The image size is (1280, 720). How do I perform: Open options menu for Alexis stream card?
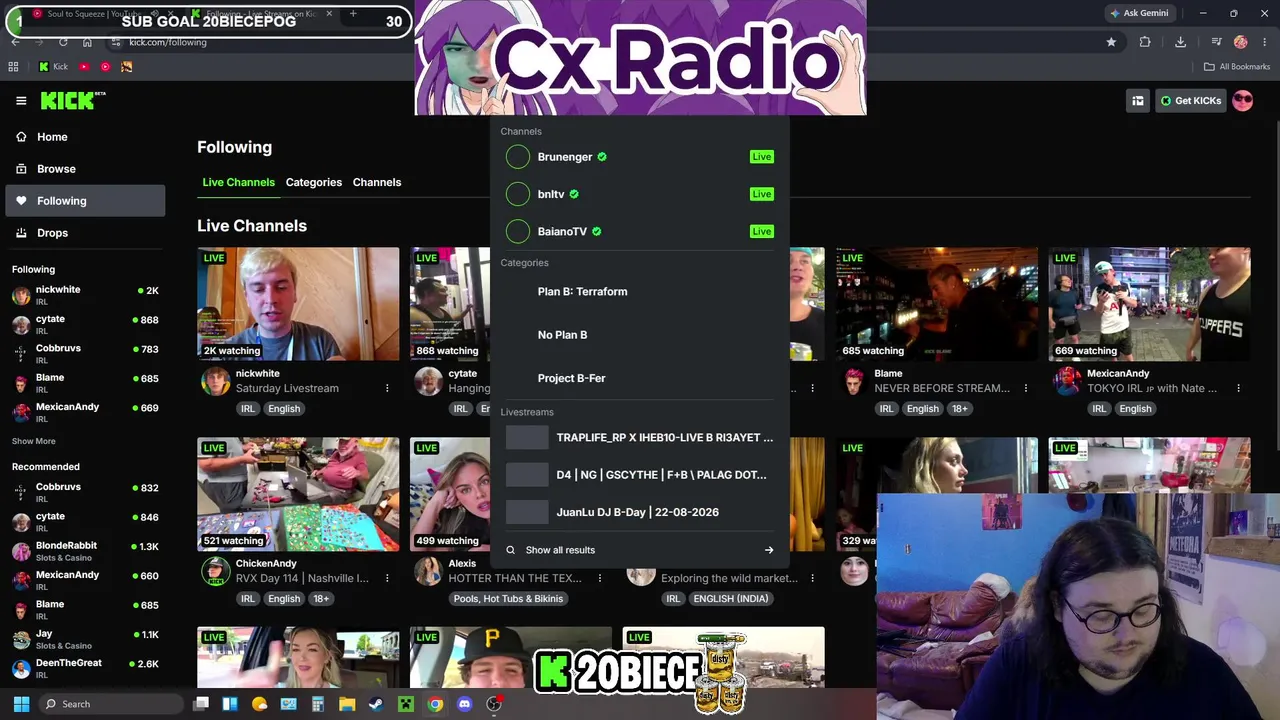click(600, 578)
